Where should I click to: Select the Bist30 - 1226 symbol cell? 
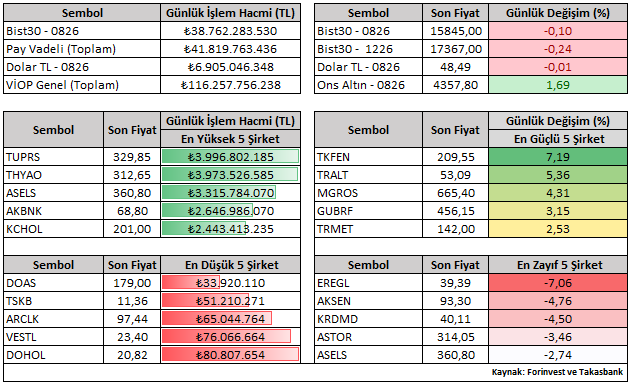click(368, 49)
